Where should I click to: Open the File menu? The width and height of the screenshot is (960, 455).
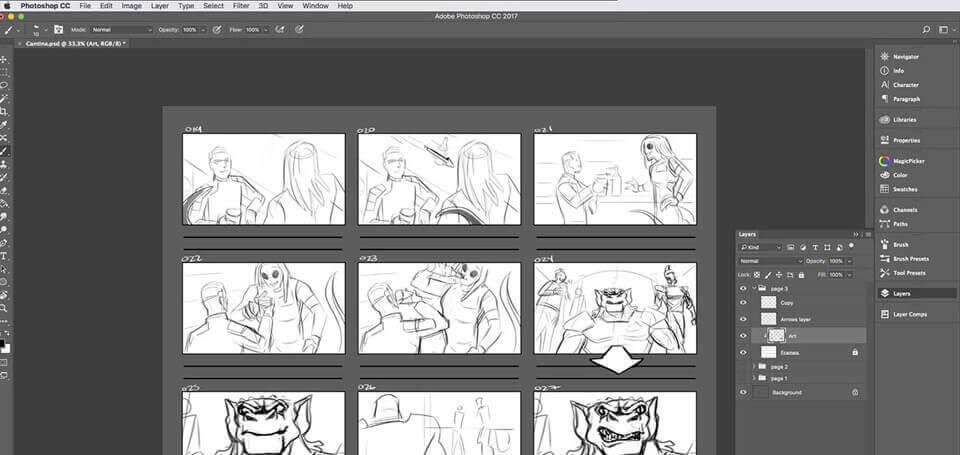[85, 6]
